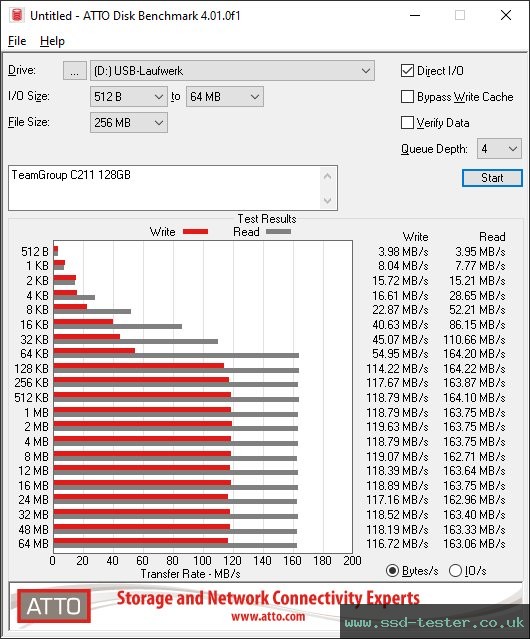Click the 119.63 MB/s write value
Image resolution: width=530 pixels, height=639 pixels.
[x=397, y=427]
